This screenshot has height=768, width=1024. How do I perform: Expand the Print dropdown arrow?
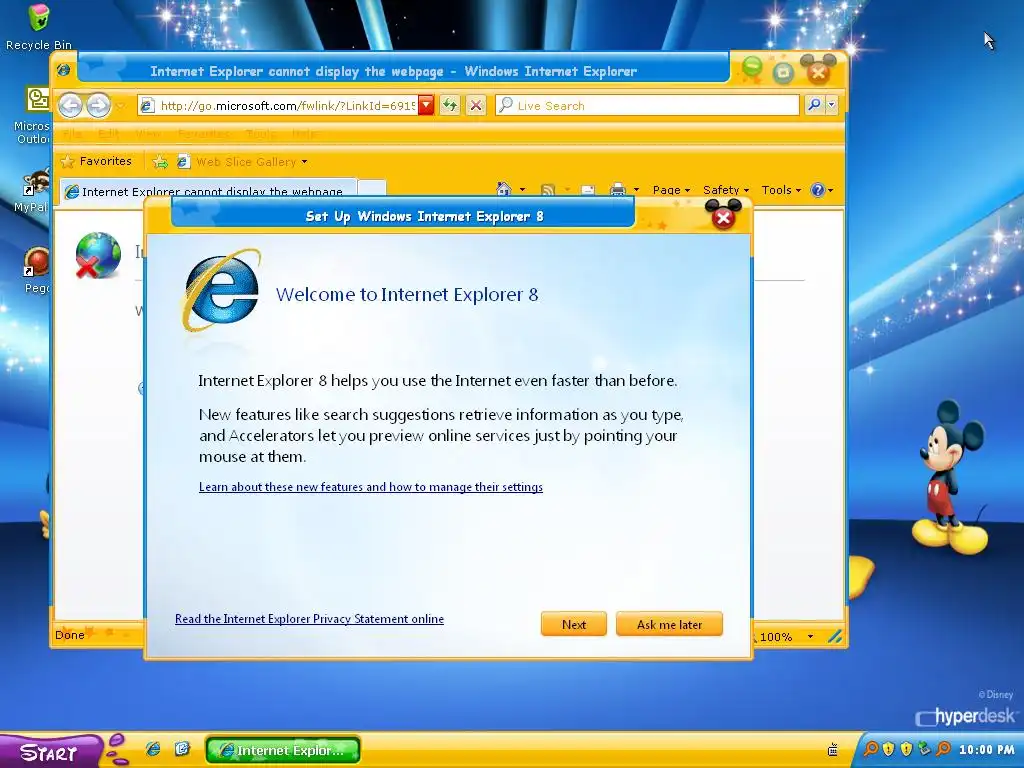coord(636,190)
